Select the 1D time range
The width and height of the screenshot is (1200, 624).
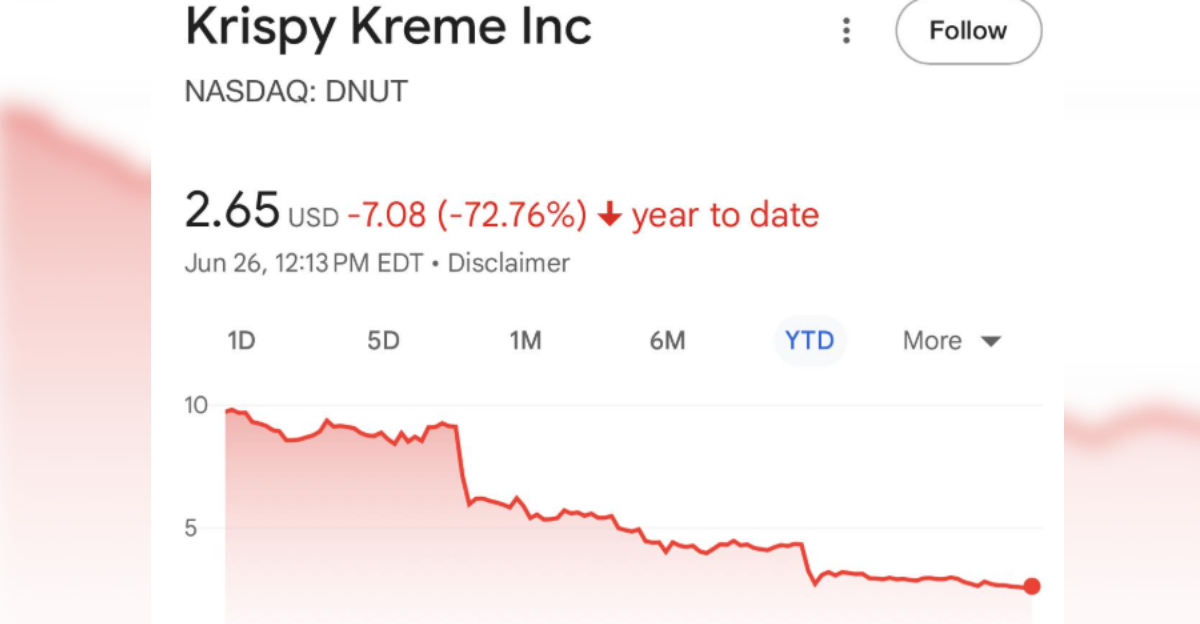241,341
